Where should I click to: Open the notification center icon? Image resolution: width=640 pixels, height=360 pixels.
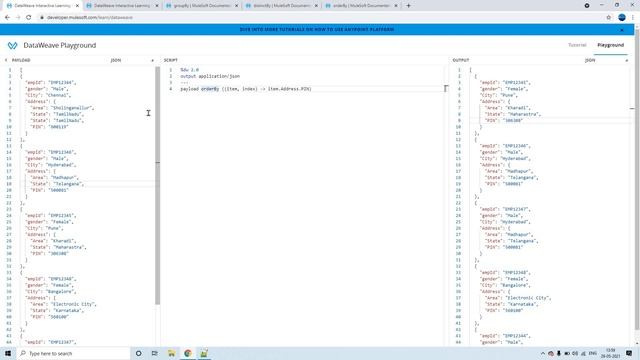tap(629, 353)
